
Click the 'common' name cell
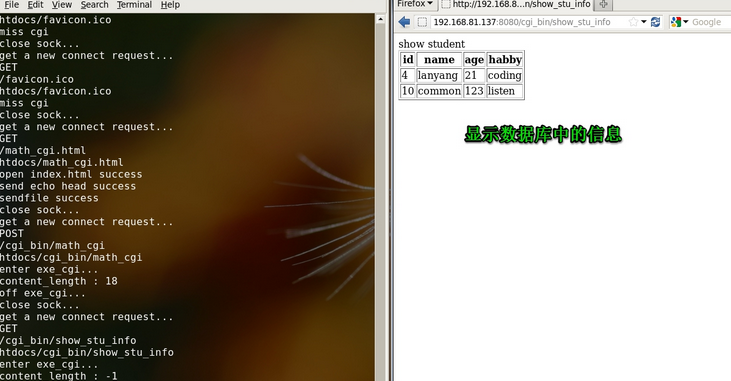pos(439,91)
